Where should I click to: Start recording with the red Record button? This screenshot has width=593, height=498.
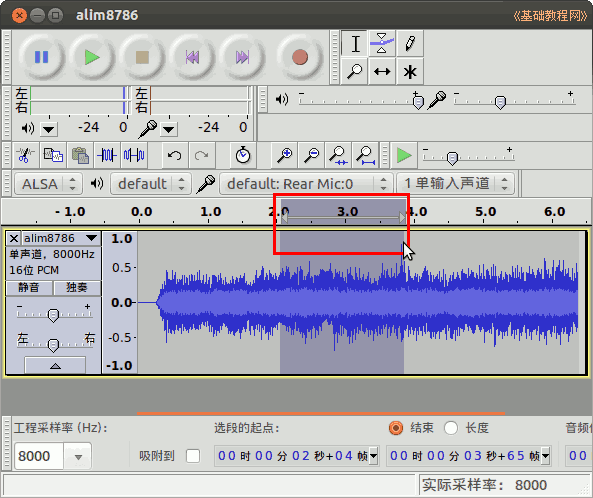coord(300,57)
